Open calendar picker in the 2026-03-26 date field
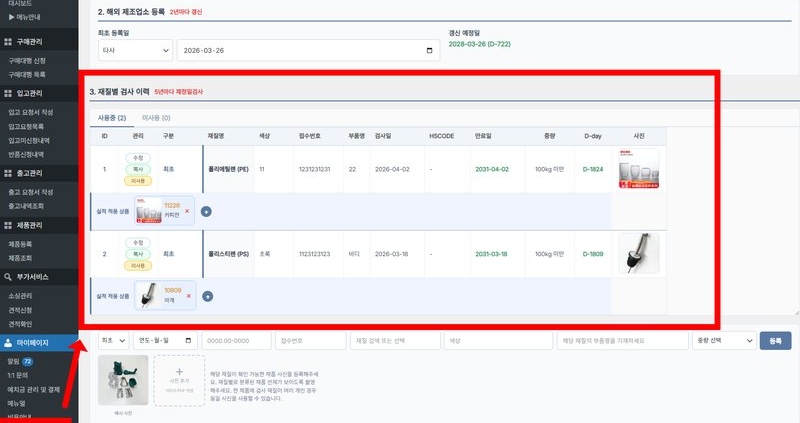 tap(430, 51)
